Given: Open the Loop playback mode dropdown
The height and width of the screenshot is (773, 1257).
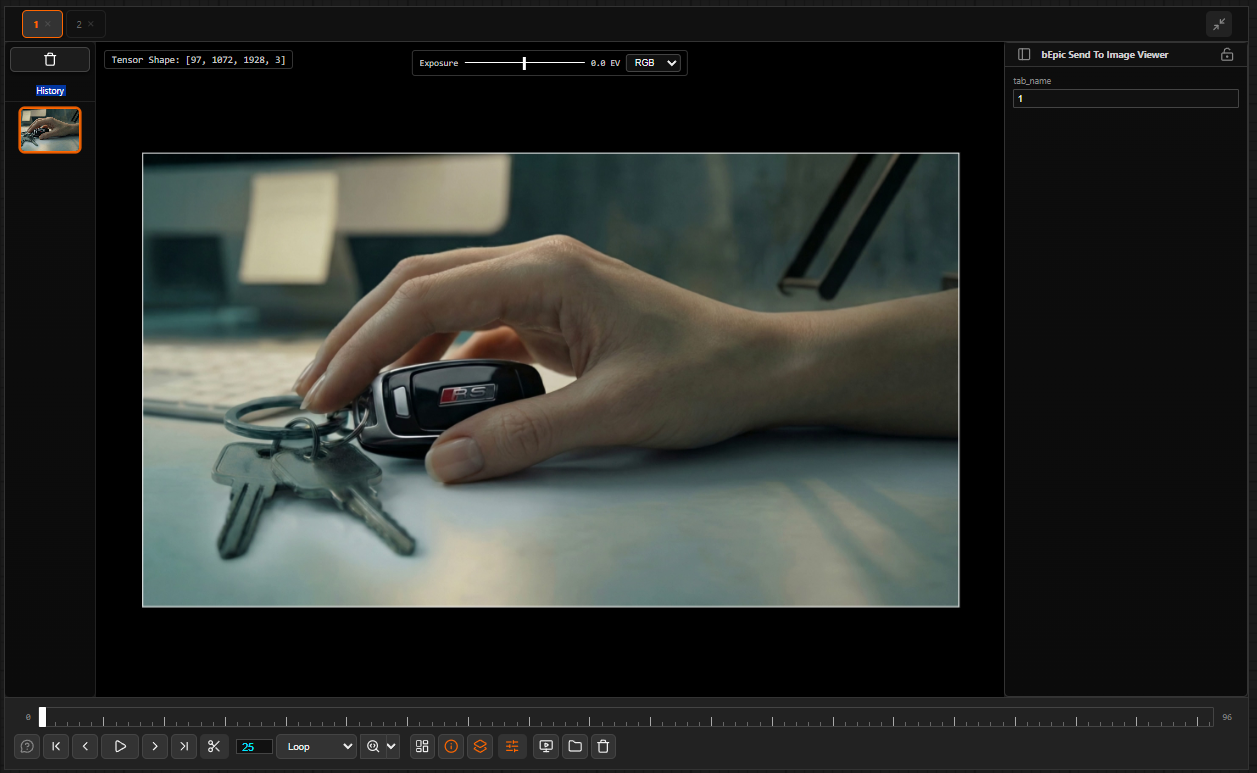Looking at the screenshot, I should [316, 746].
